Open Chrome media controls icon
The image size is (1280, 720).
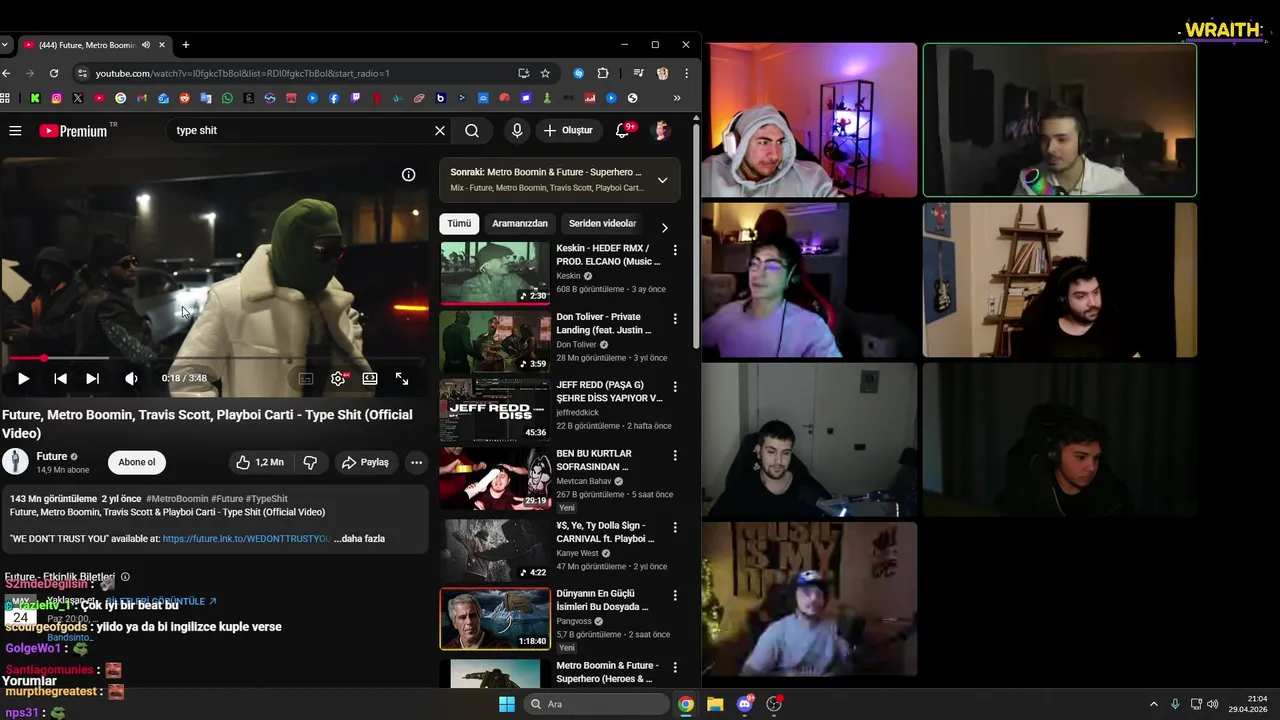[x=638, y=73]
